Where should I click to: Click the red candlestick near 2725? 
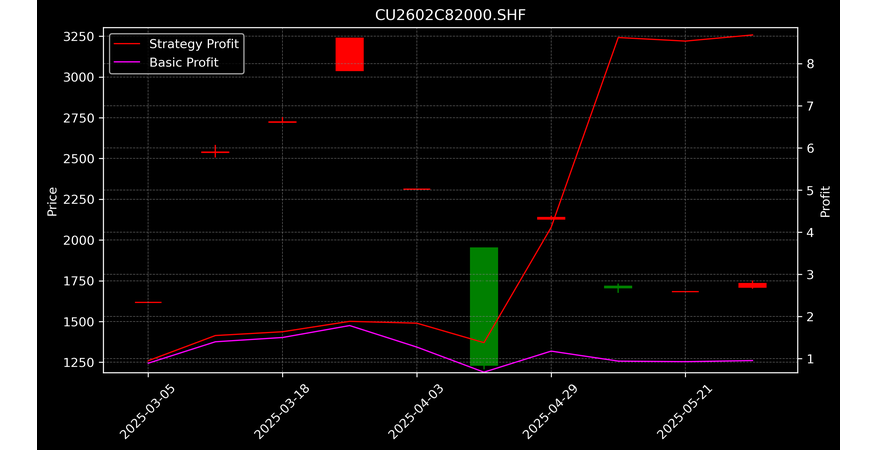282,121
